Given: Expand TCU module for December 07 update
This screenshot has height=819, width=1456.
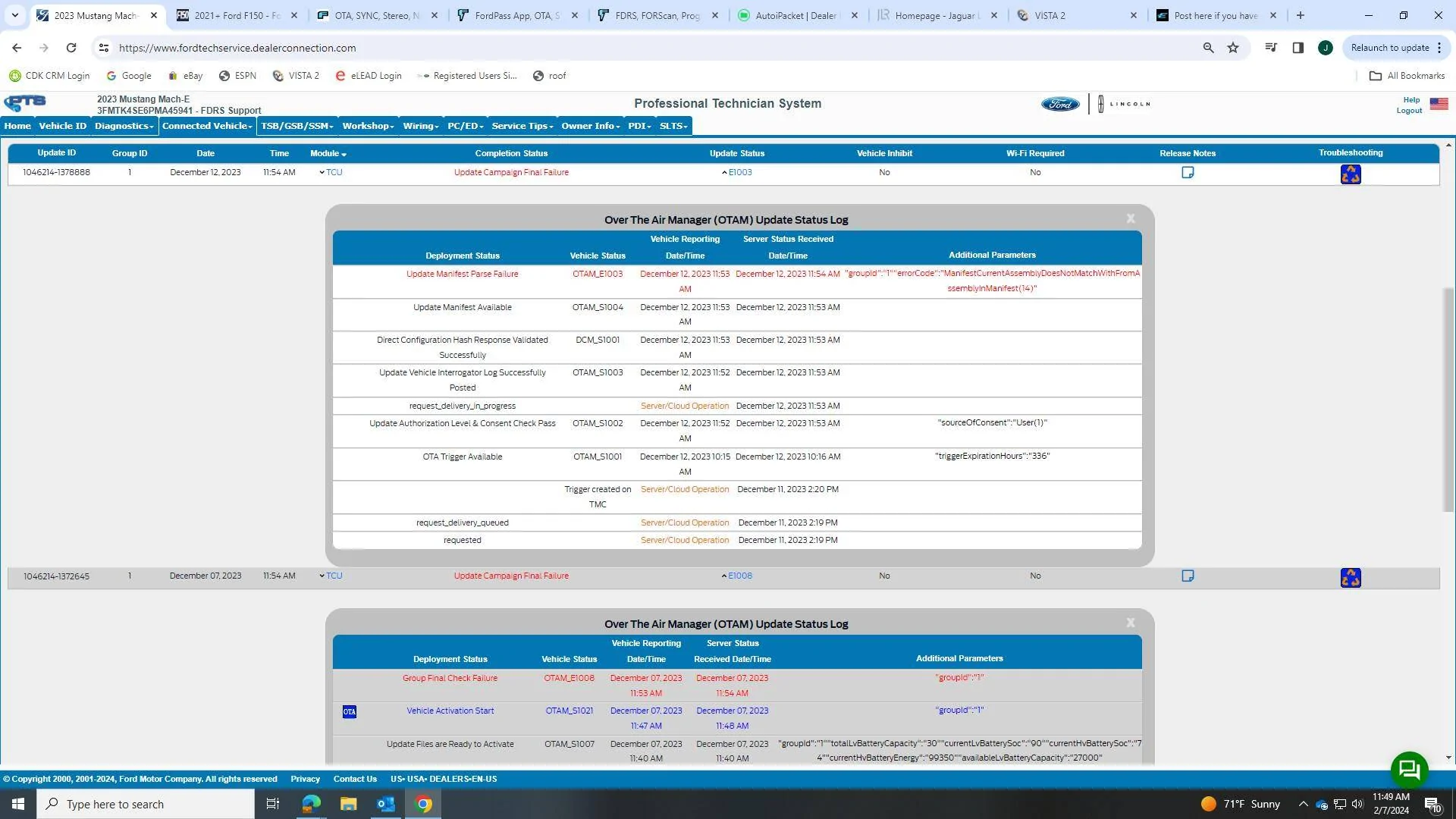Looking at the screenshot, I should click(331, 576).
